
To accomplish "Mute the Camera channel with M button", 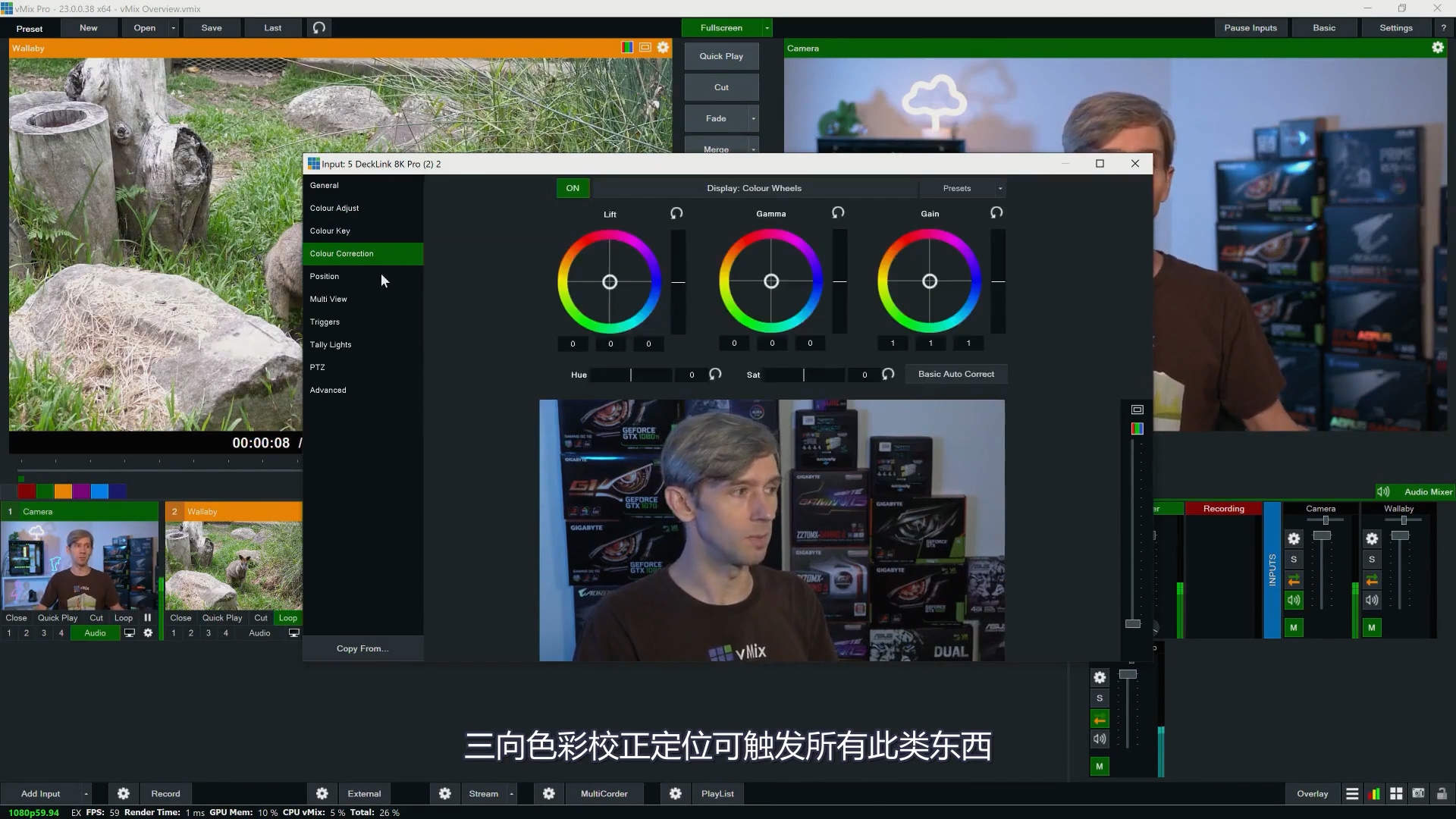I will click(x=1294, y=627).
